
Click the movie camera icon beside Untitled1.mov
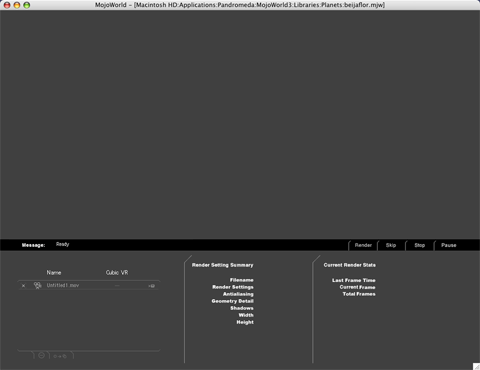click(37, 285)
